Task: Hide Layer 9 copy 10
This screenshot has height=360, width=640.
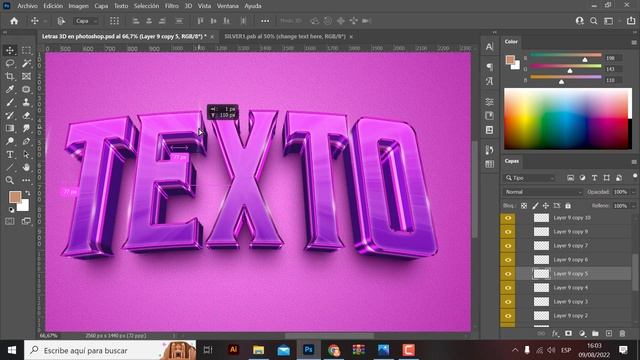Action: (x=508, y=218)
